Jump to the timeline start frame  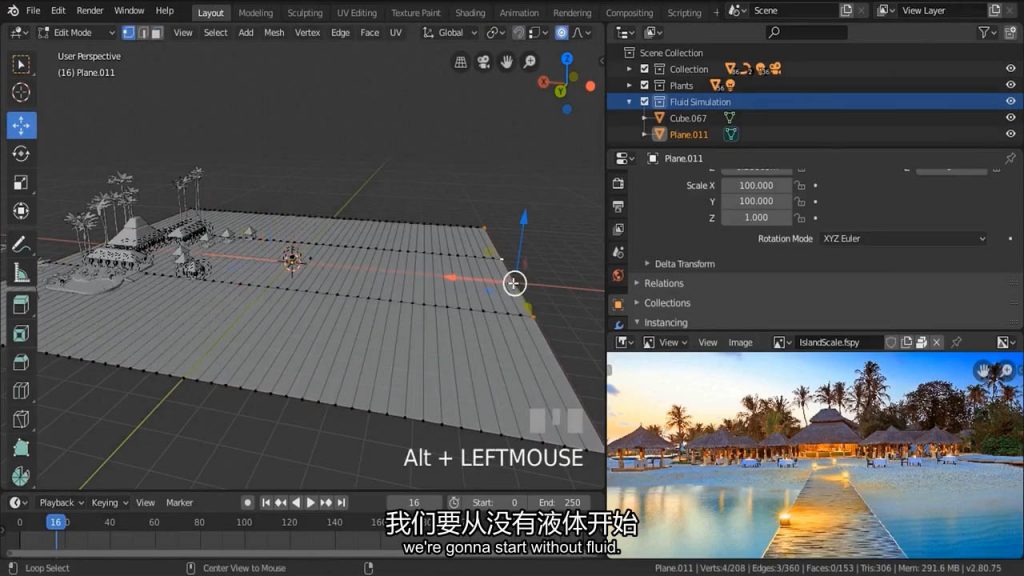point(265,503)
